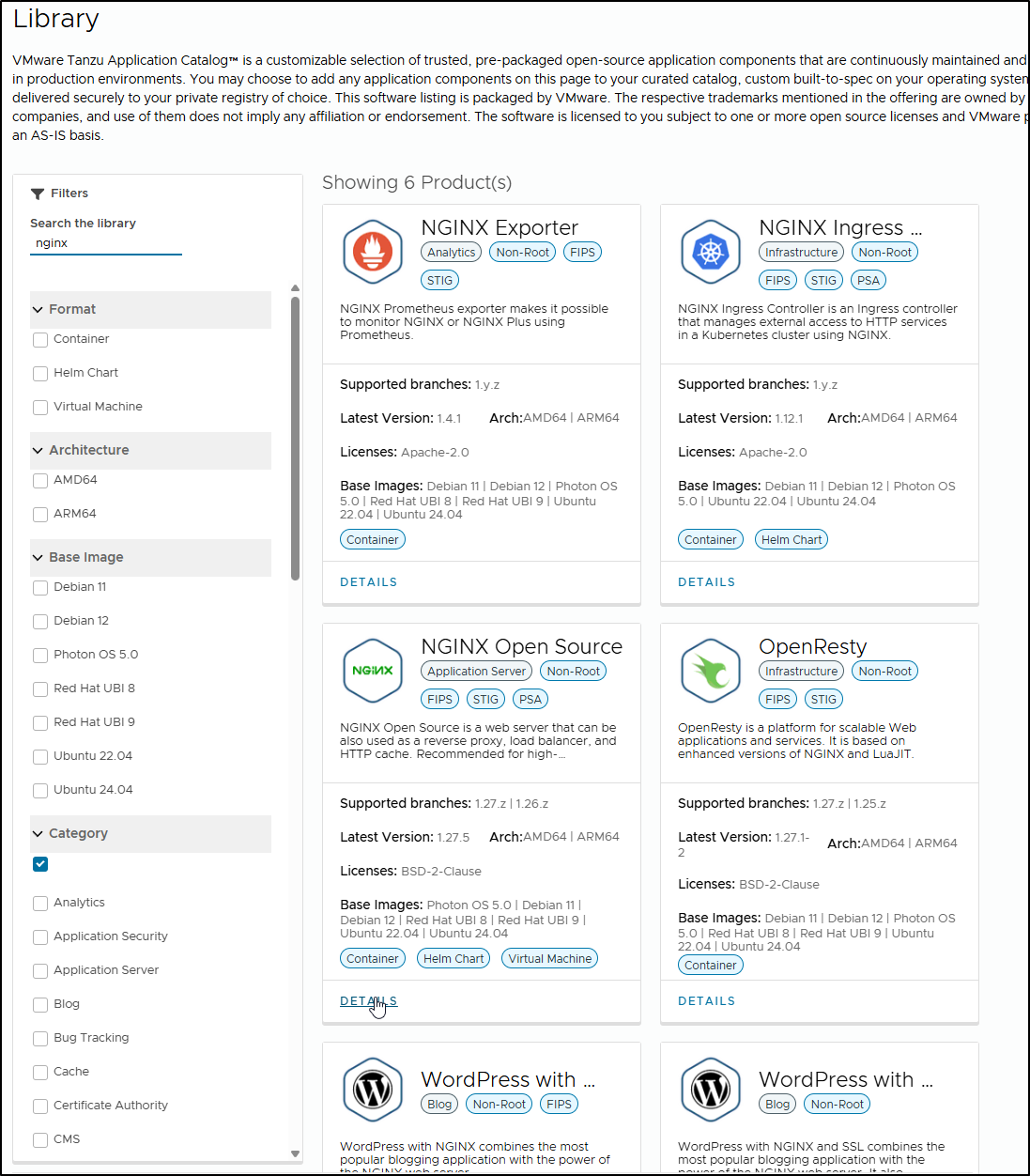The height and width of the screenshot is (1176, 1030).
Task: Select the Debian 11 base image checkbox
Action: click(40, 588)
